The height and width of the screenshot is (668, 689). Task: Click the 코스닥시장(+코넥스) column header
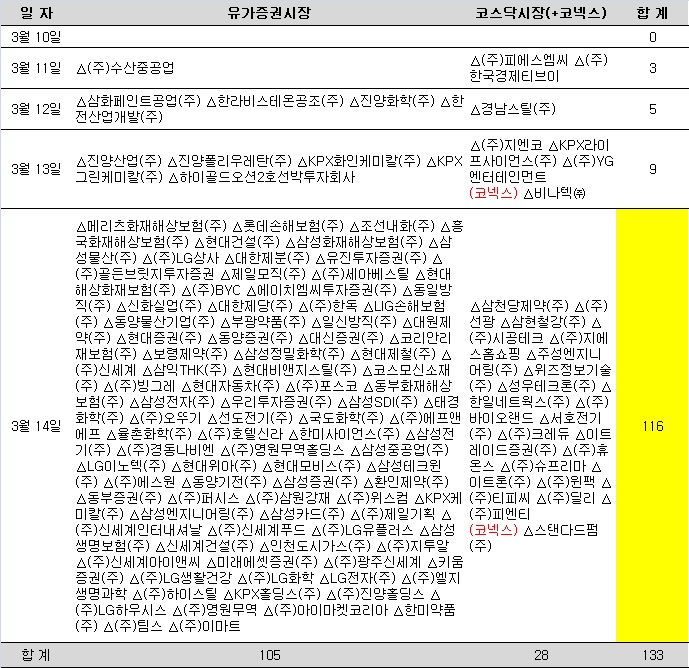point(541,13)
